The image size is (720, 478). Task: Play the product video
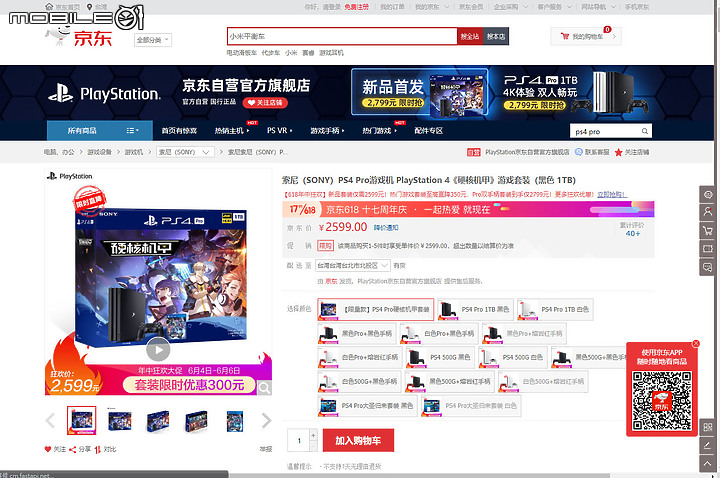tap(158, 349)
